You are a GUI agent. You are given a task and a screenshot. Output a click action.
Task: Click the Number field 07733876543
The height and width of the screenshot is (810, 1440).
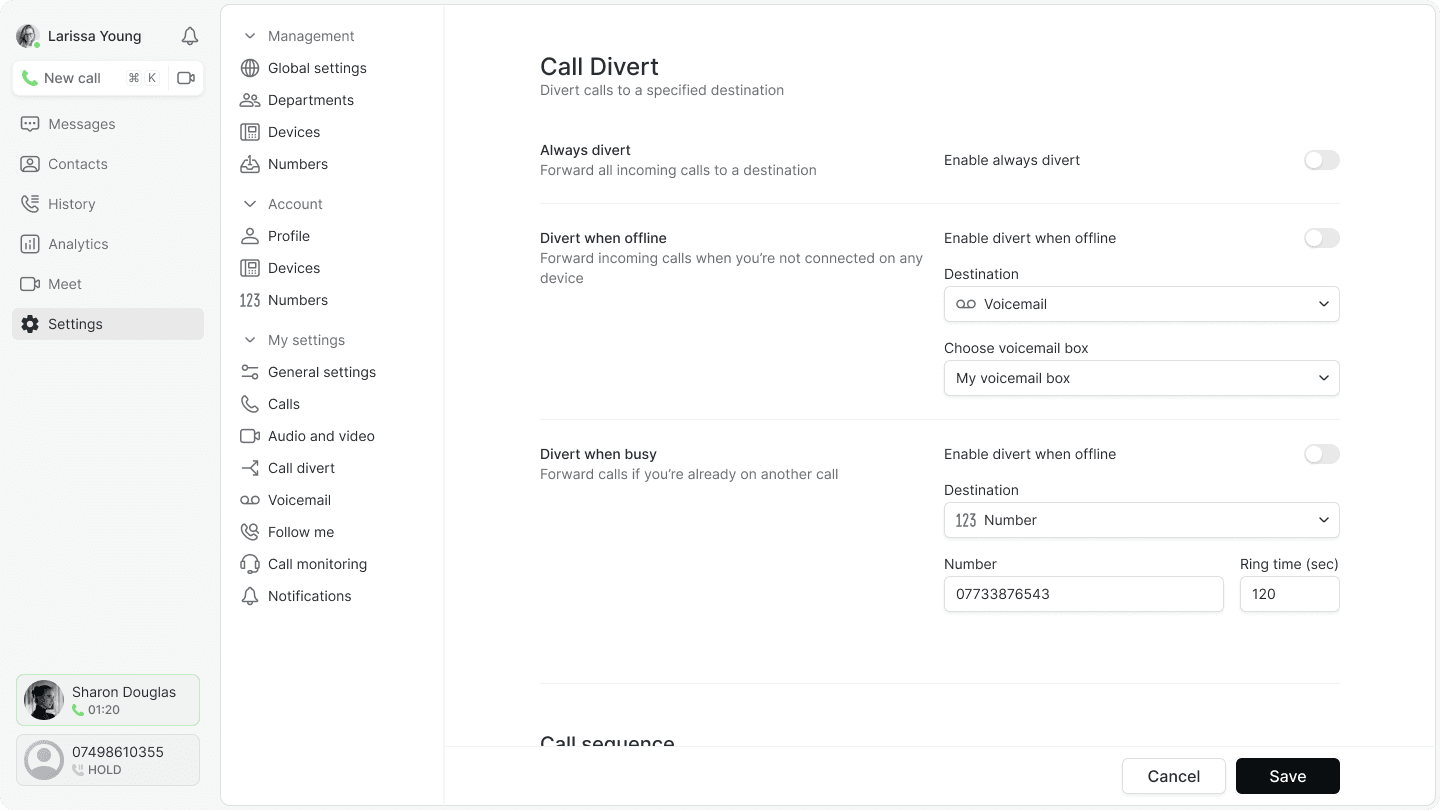point(1083,594)
